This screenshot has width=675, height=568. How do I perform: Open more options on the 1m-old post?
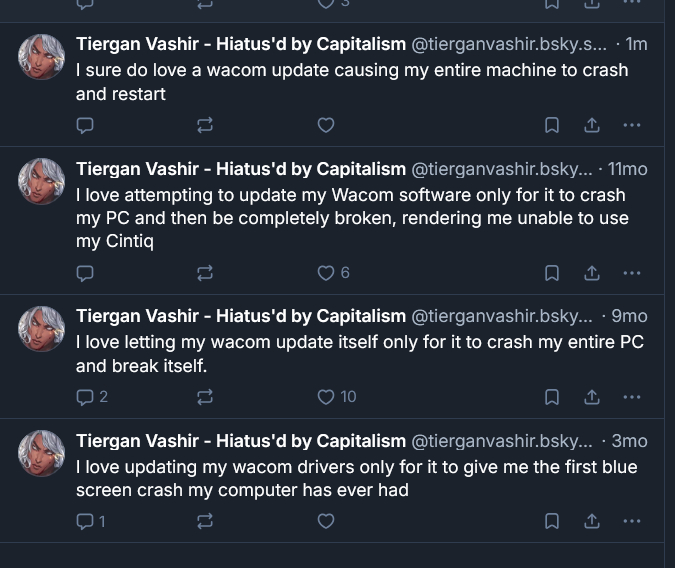pos(631,125)
